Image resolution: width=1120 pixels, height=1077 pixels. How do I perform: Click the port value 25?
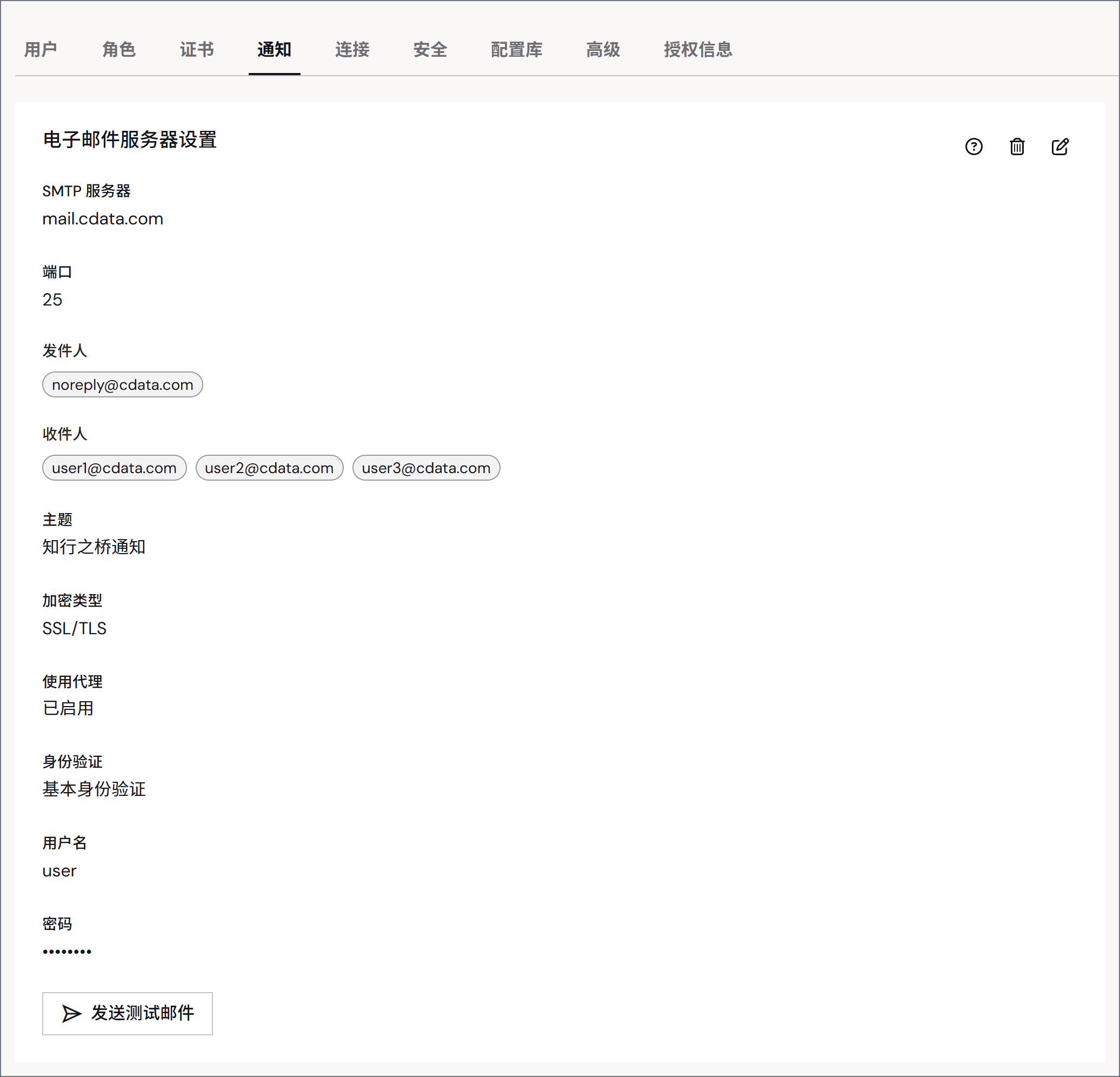coord(52,300)
